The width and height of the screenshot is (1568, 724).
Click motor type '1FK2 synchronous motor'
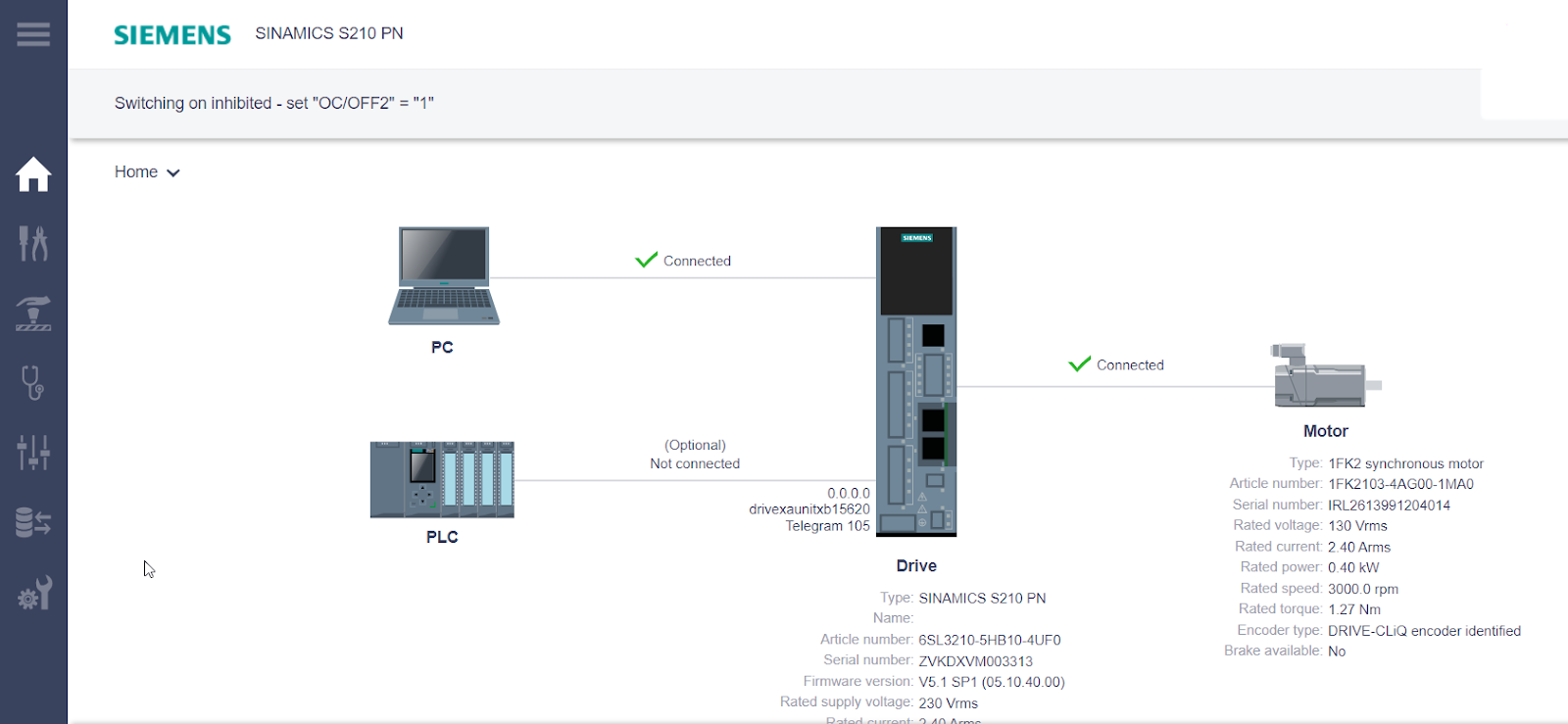(x=1406, y=463)
